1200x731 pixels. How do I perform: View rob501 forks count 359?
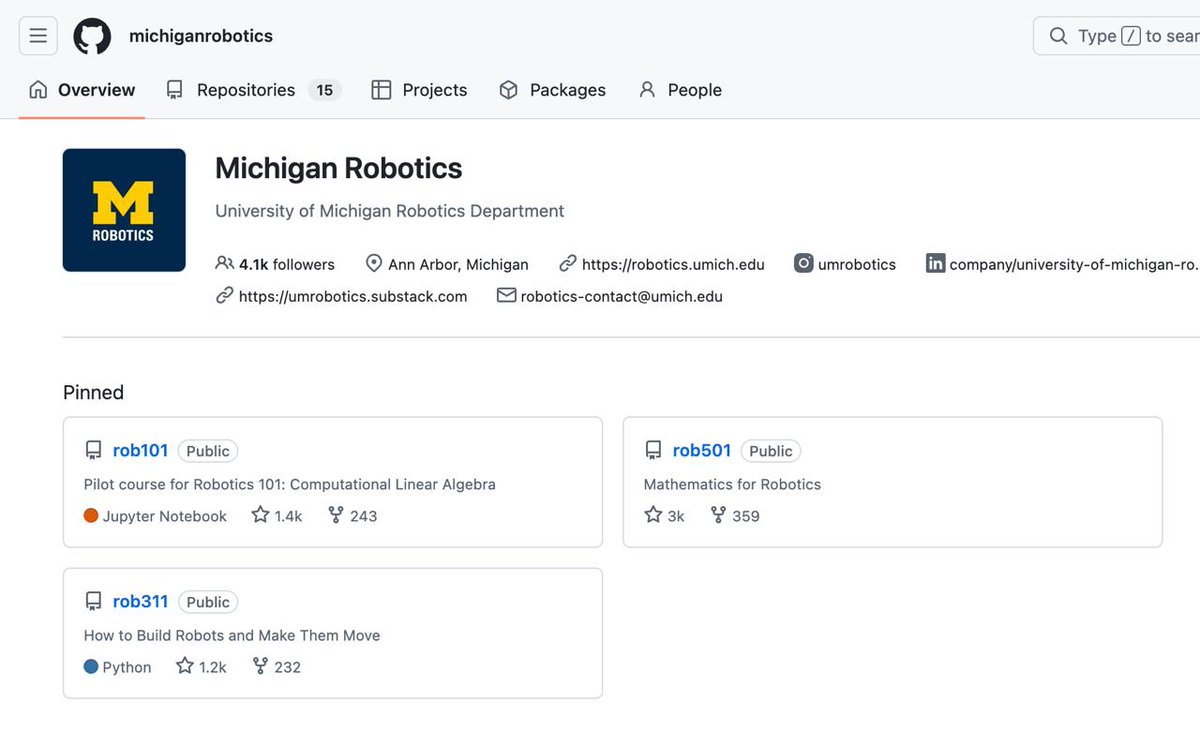coord(735,516)
